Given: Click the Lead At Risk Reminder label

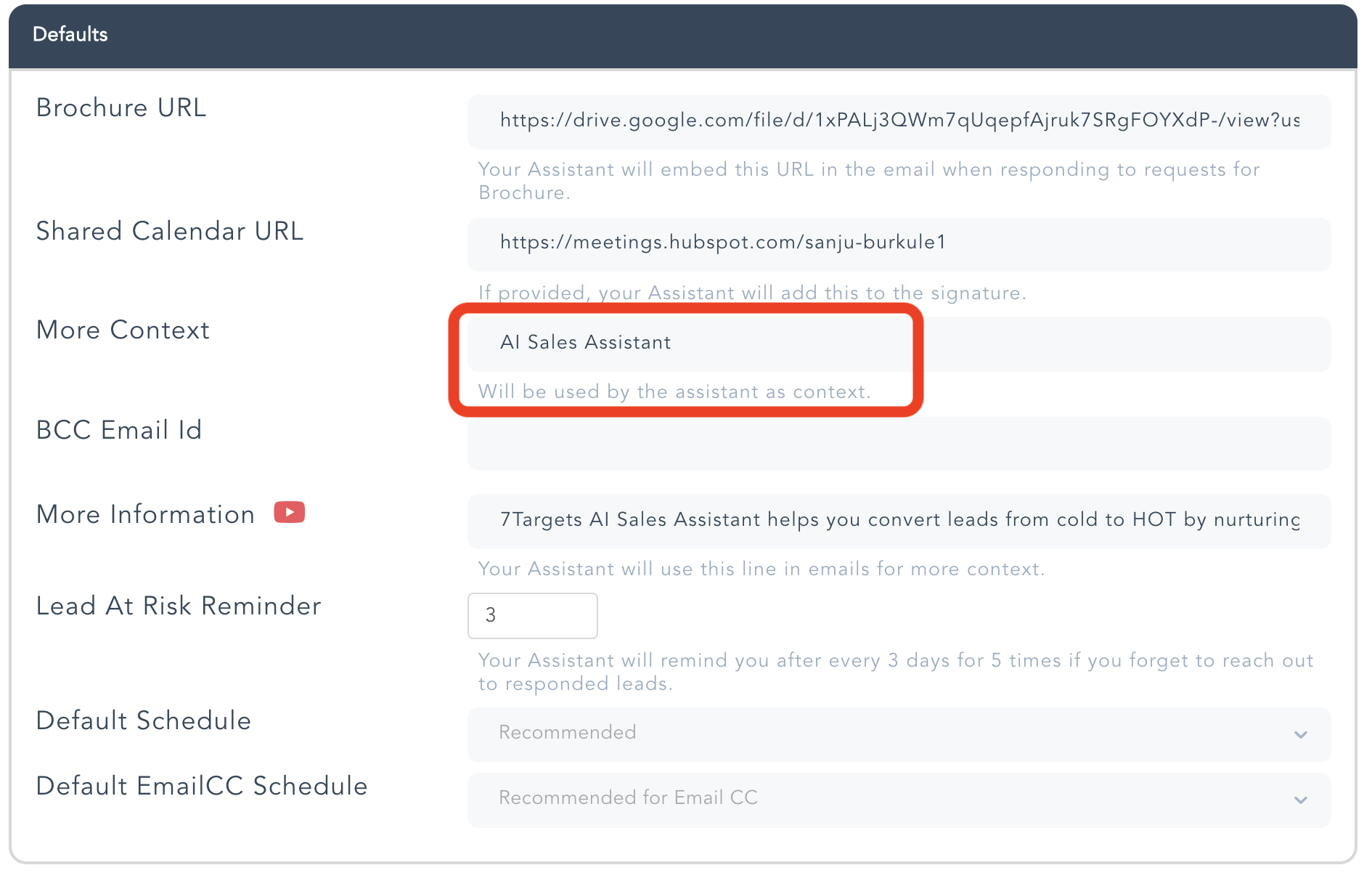Looking at the screenshot, I should tap(179, 606).
